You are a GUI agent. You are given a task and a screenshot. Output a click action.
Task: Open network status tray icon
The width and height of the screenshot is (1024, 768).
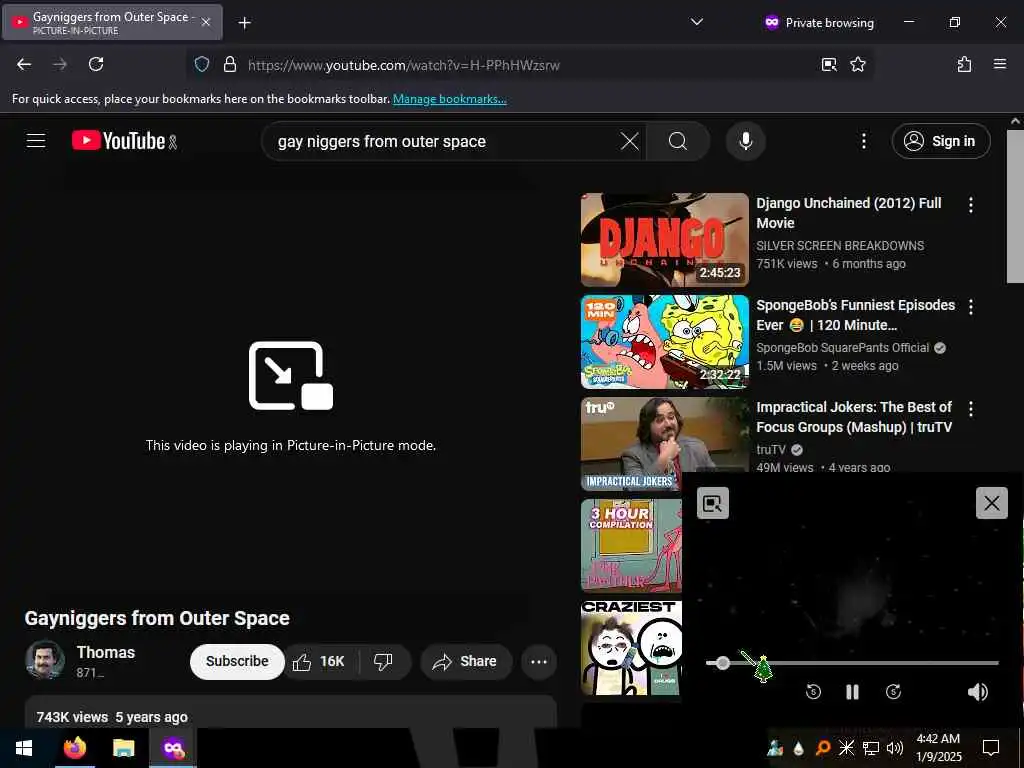pos(871,748)
